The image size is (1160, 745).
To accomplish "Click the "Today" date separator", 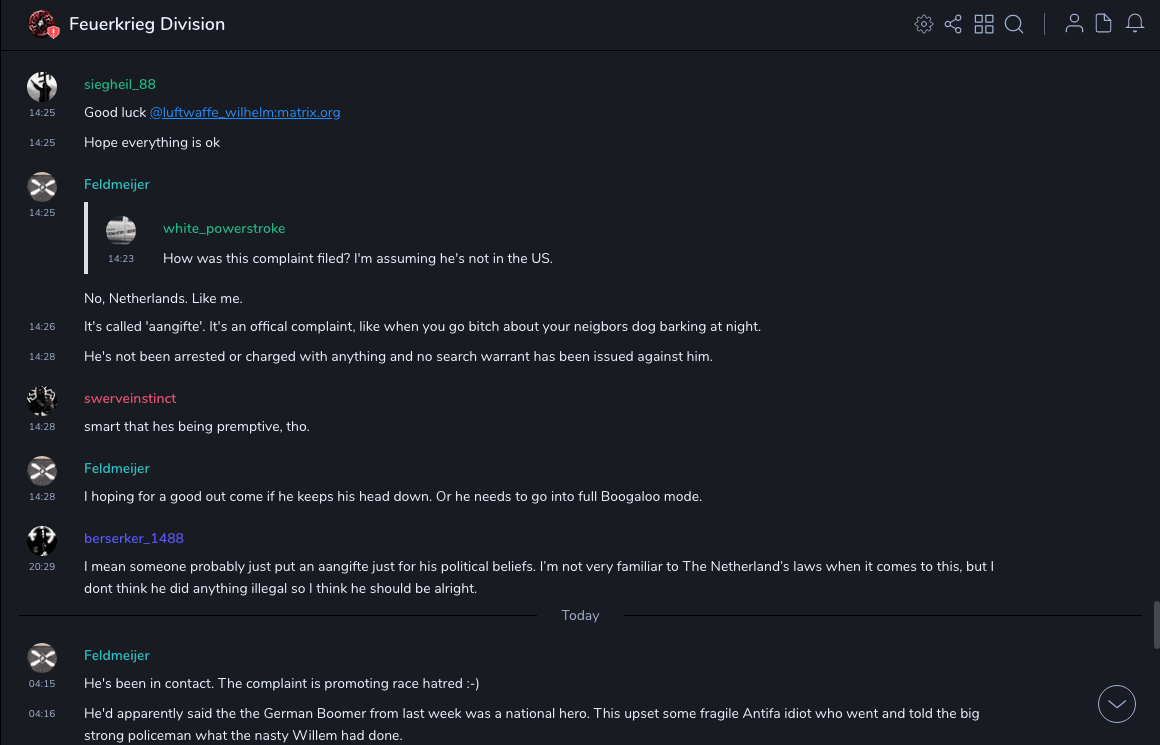I will point(580,615).
